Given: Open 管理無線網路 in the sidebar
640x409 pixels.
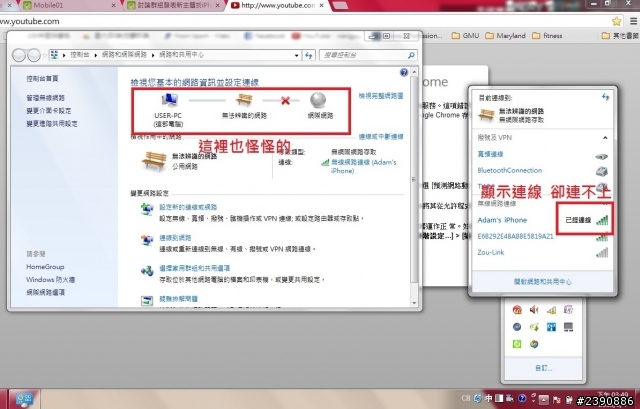Looking at the screenshot, I should pos(46,98).
